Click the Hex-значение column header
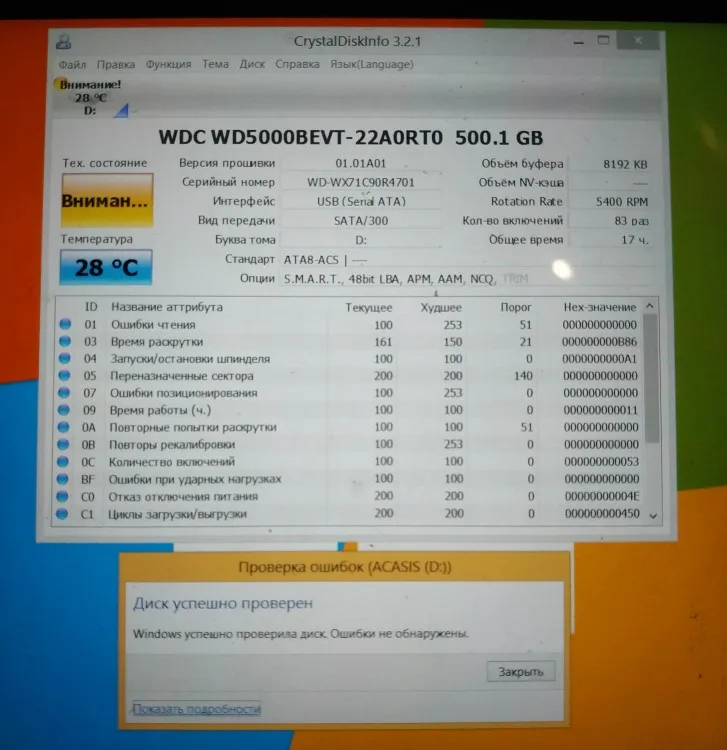Screen dimensions: 727x750 [x=600, y=307]
